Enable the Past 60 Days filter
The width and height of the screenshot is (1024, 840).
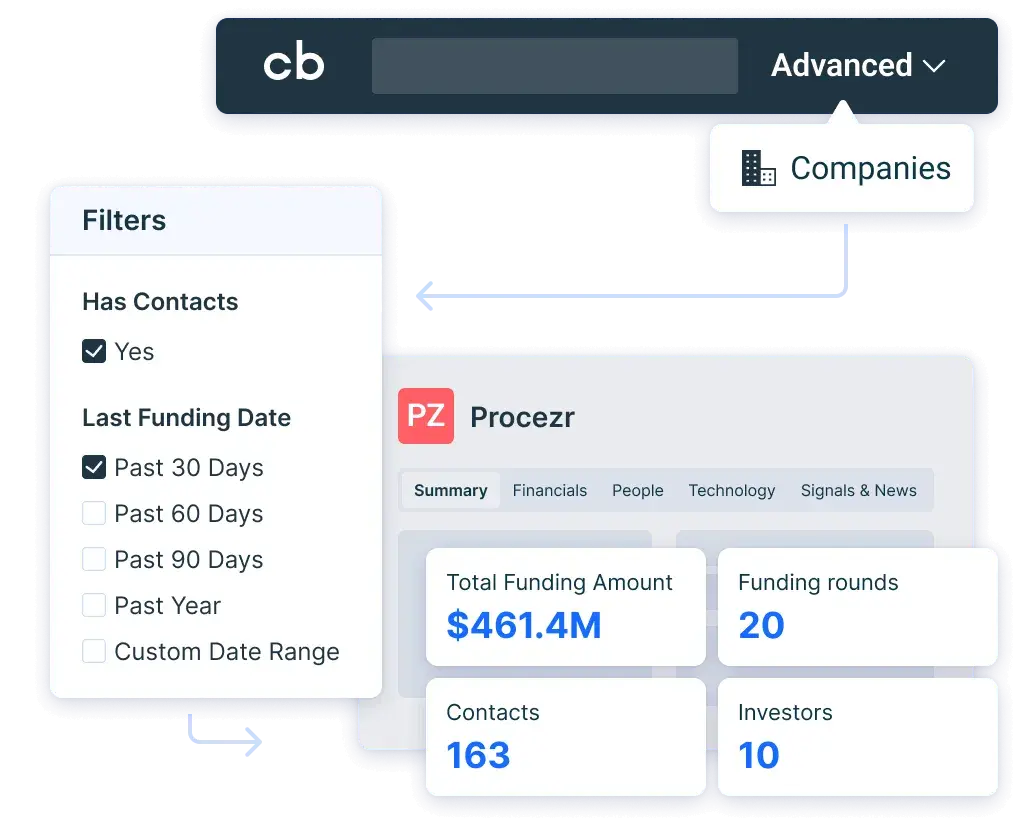tap(94, 514)
